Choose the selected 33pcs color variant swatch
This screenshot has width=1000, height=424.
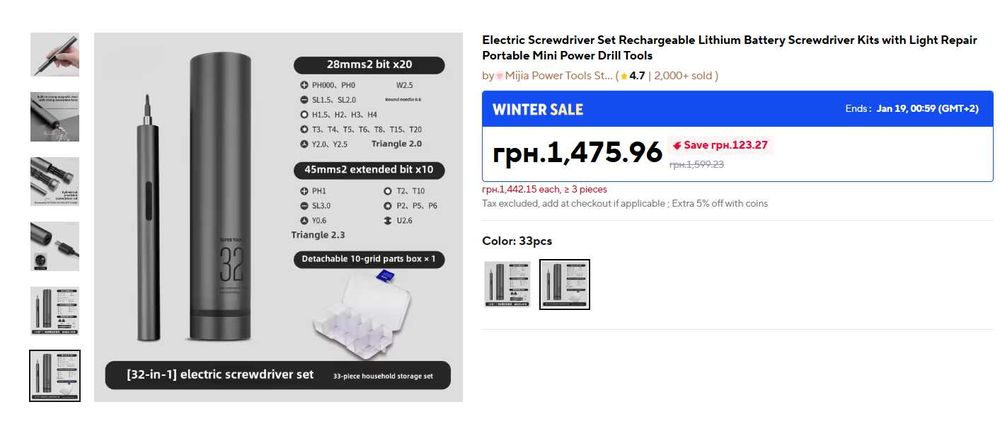click(564, 285)
